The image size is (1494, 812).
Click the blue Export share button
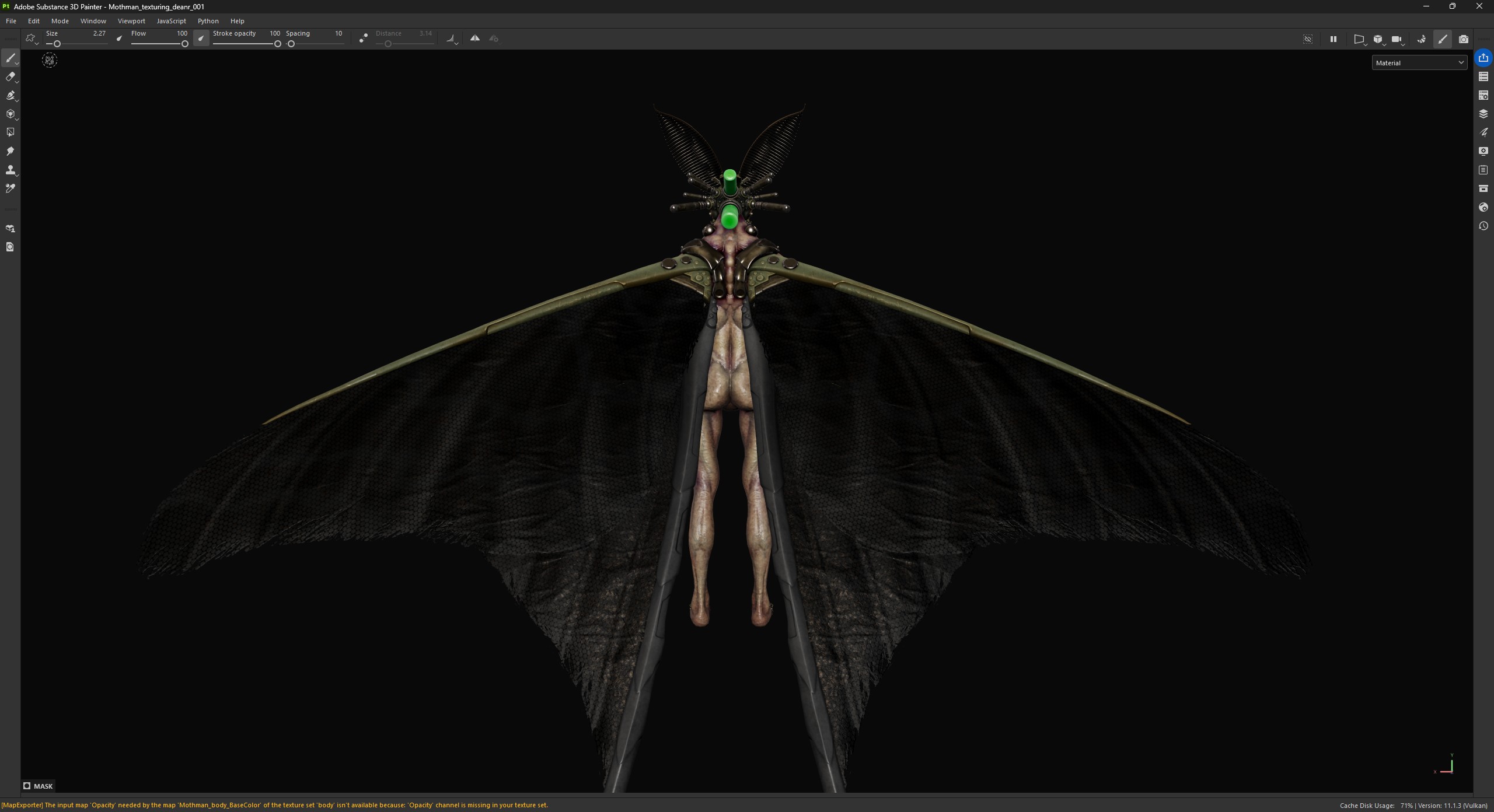click(x=1483, y=58)
